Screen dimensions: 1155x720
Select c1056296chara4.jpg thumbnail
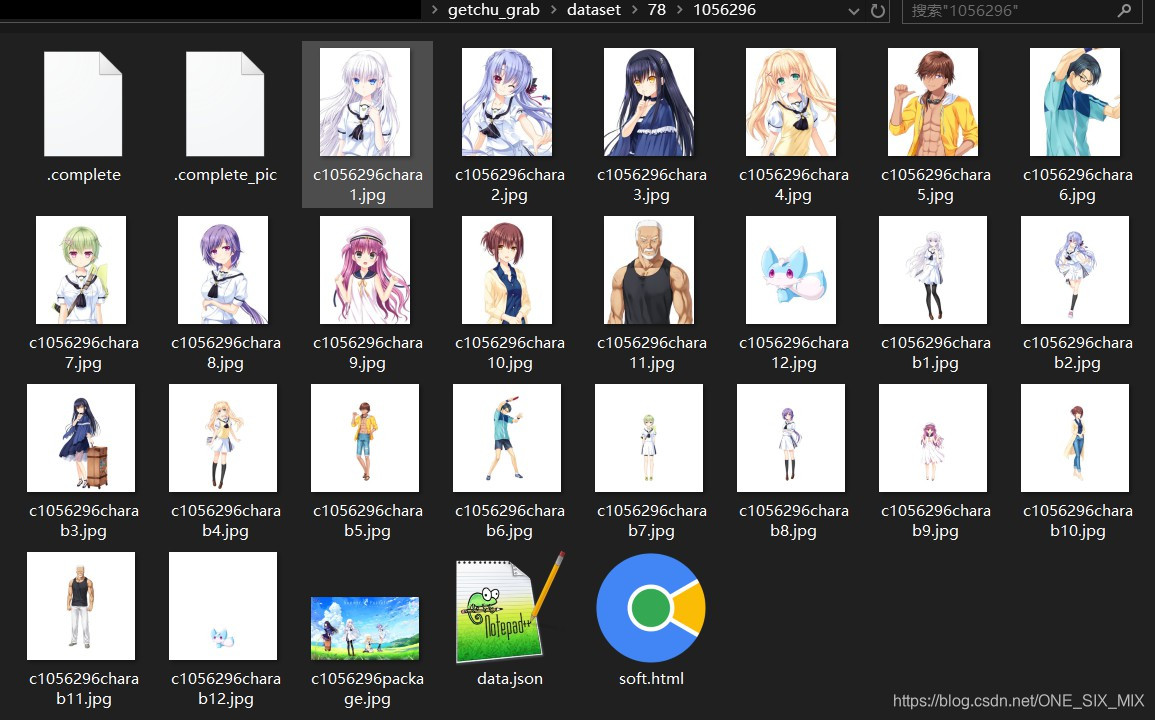(x=791, y=102)
